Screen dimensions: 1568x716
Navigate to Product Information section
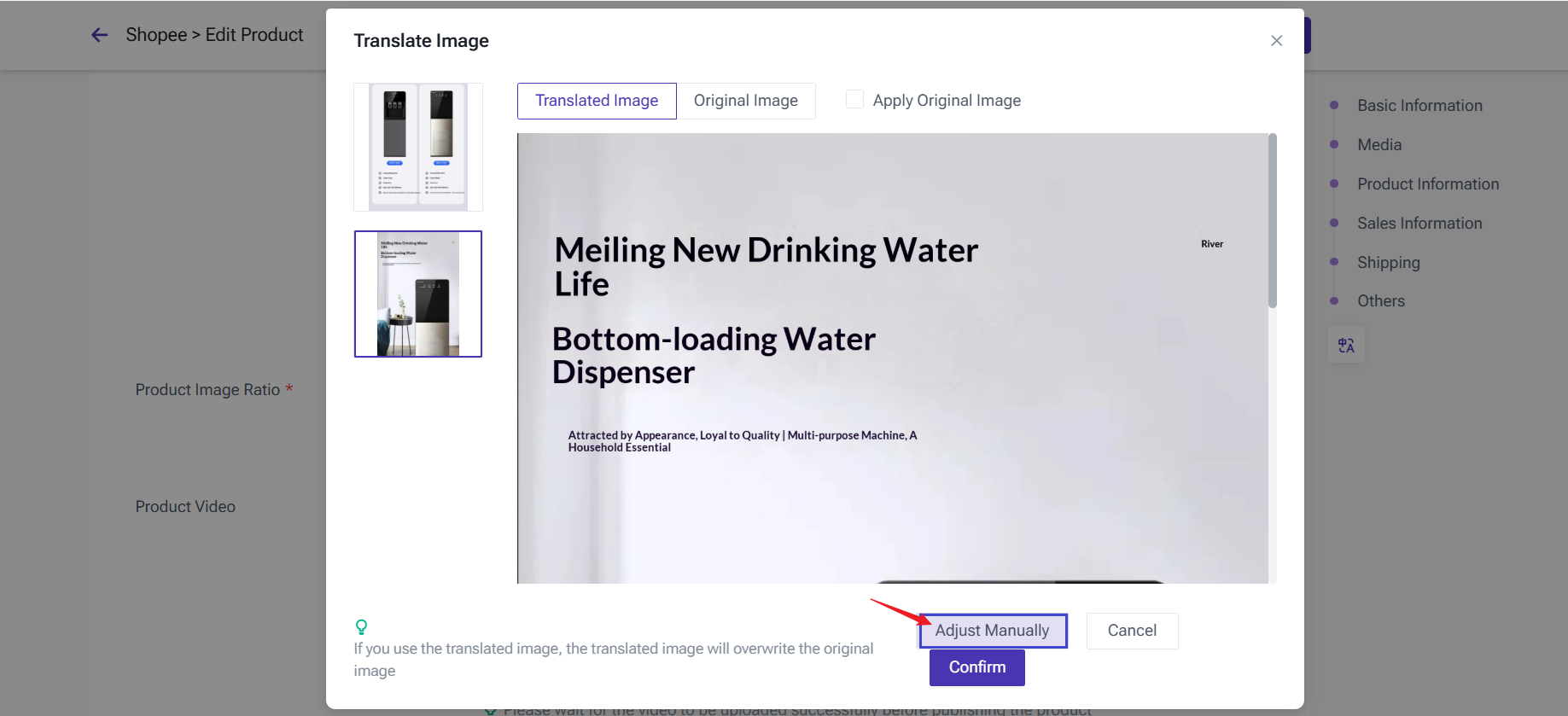tap(1427, 184)
